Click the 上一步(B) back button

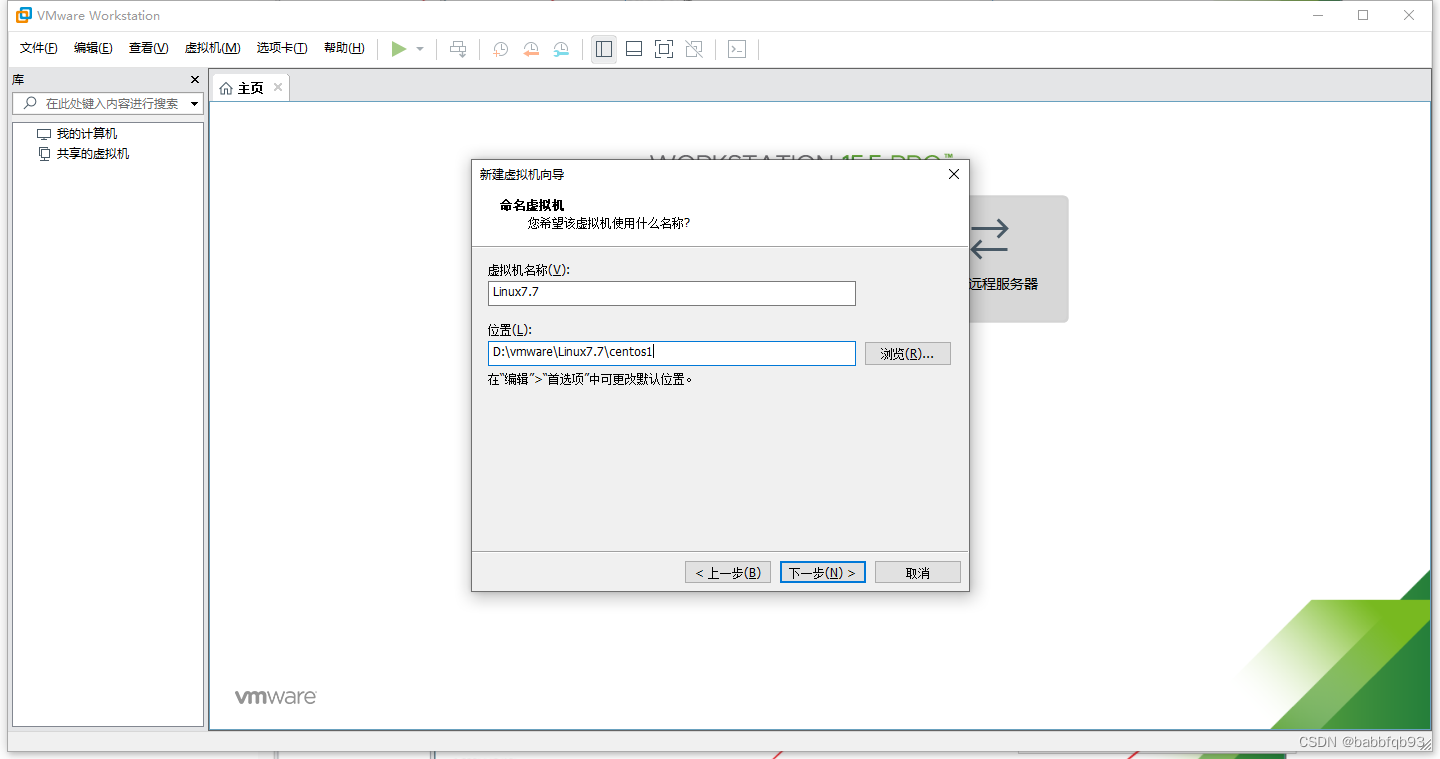pos(728,573)
